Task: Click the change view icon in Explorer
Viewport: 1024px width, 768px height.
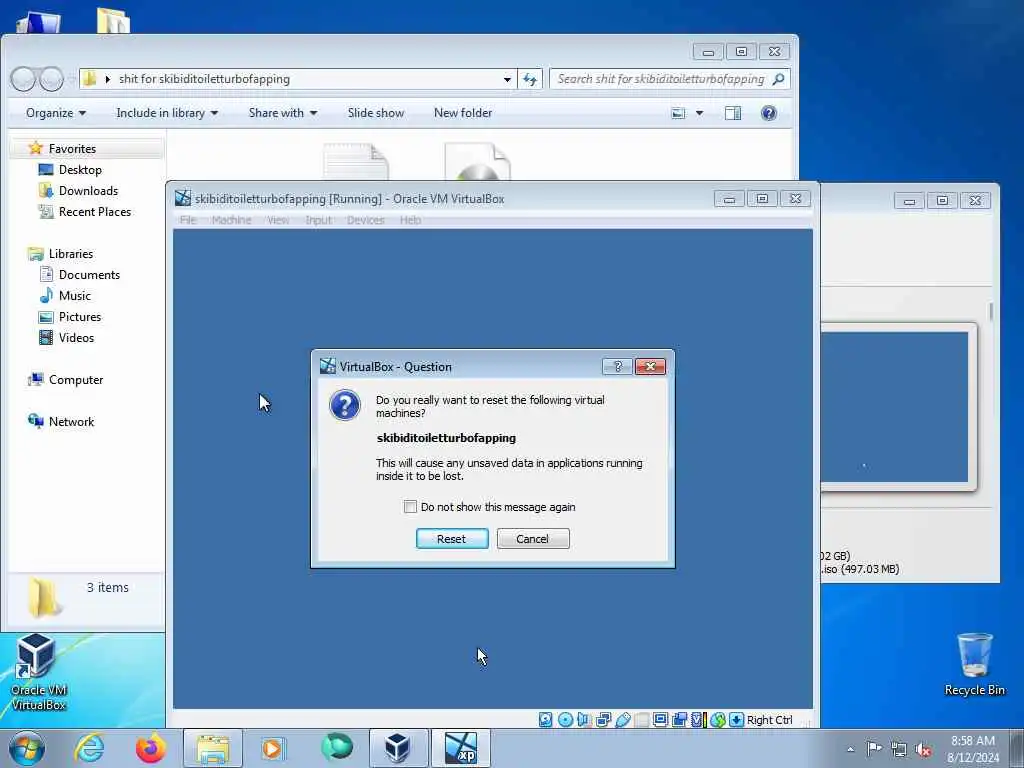Action: [679, 113]
